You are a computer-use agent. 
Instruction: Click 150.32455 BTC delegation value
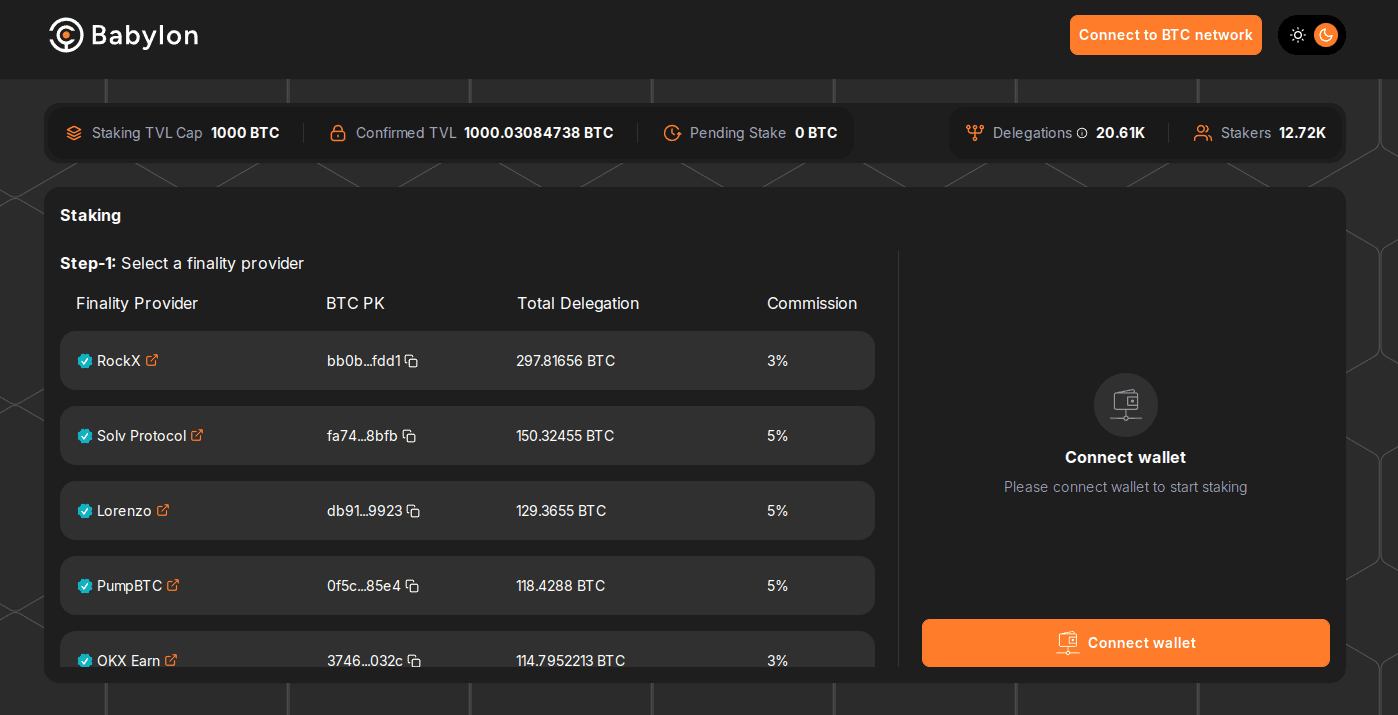565,436
